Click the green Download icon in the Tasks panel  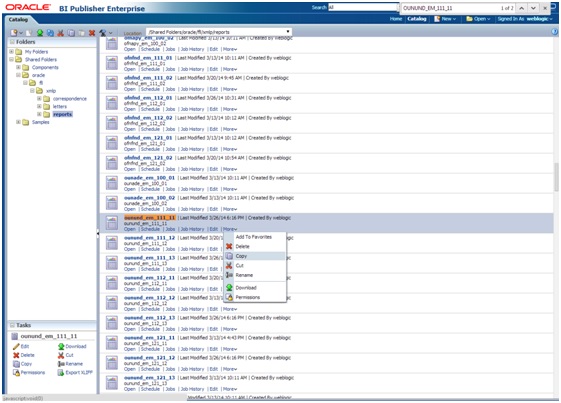(61, 346)
